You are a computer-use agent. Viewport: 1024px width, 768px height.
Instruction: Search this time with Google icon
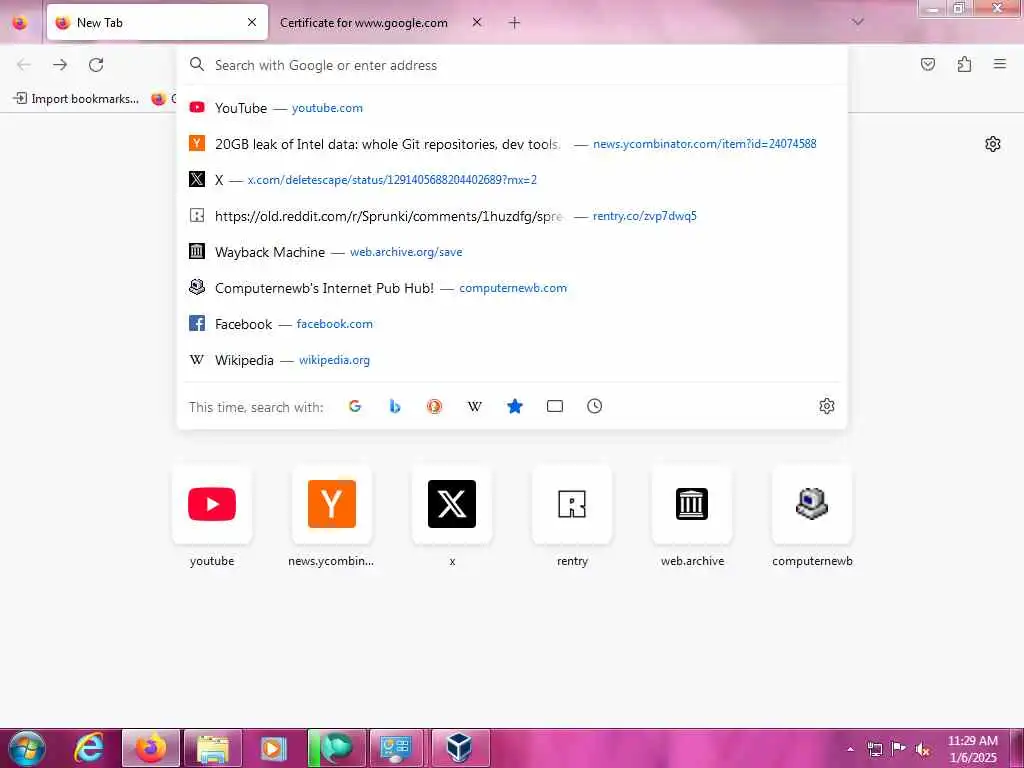tap(355, 406)
